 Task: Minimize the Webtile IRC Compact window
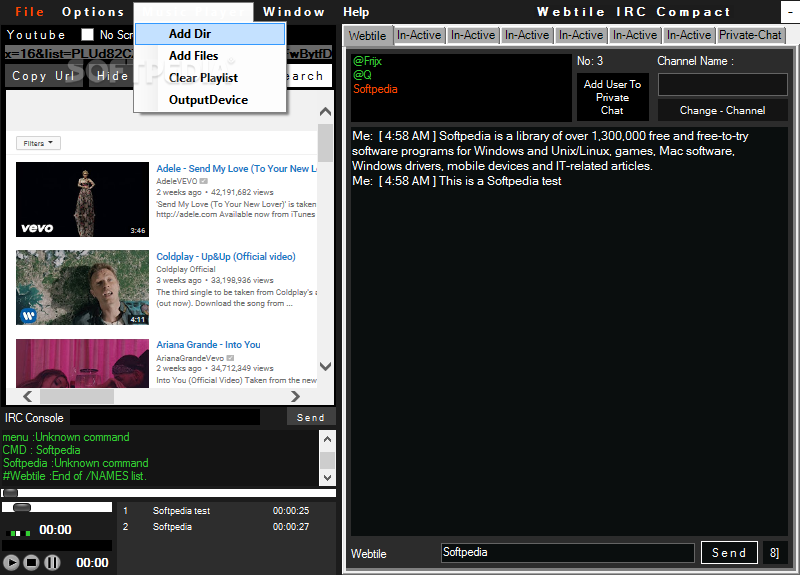pyautogui.click(x=790, y=12)
